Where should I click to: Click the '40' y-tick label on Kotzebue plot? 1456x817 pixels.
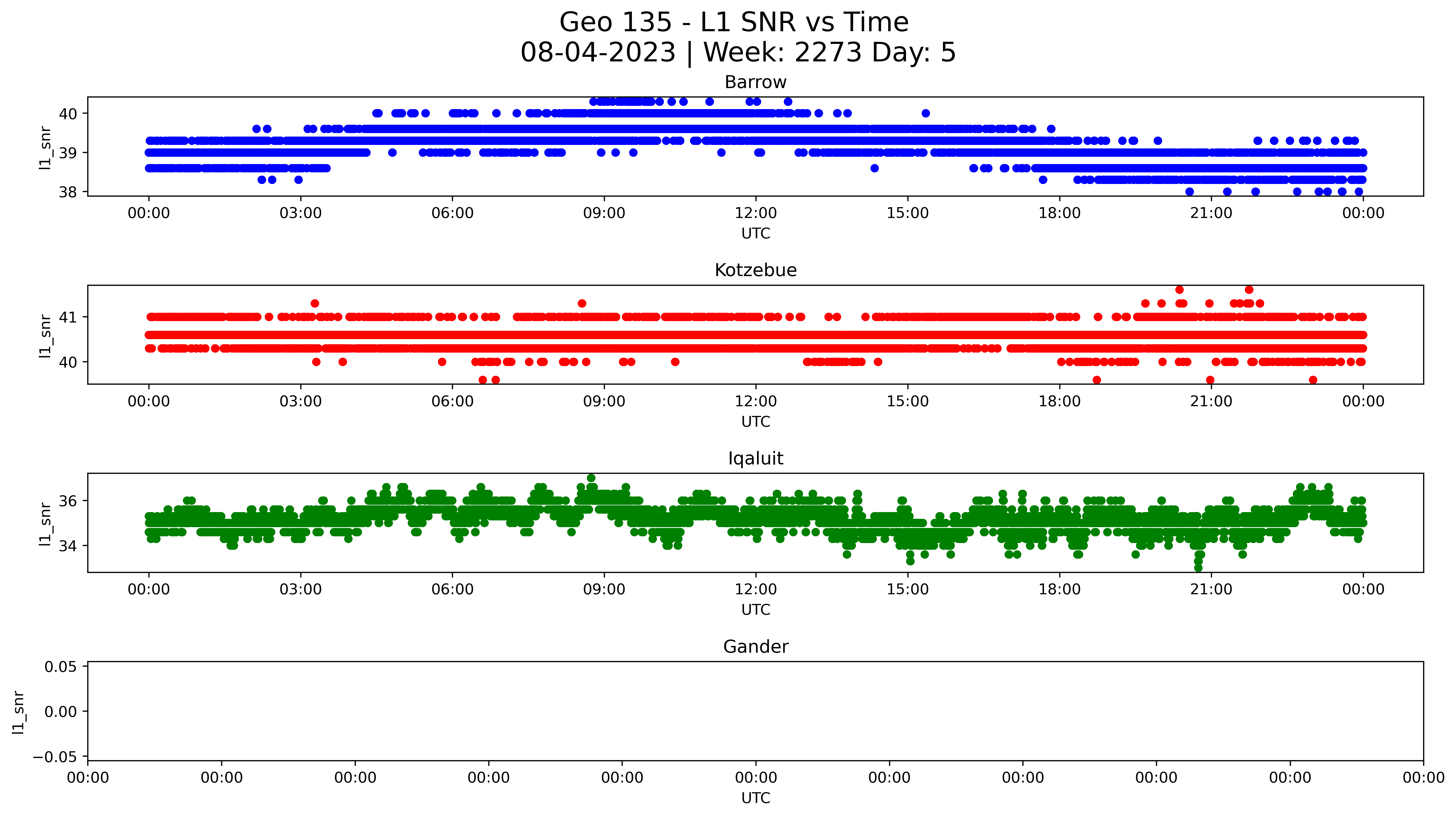click(68, 362)
